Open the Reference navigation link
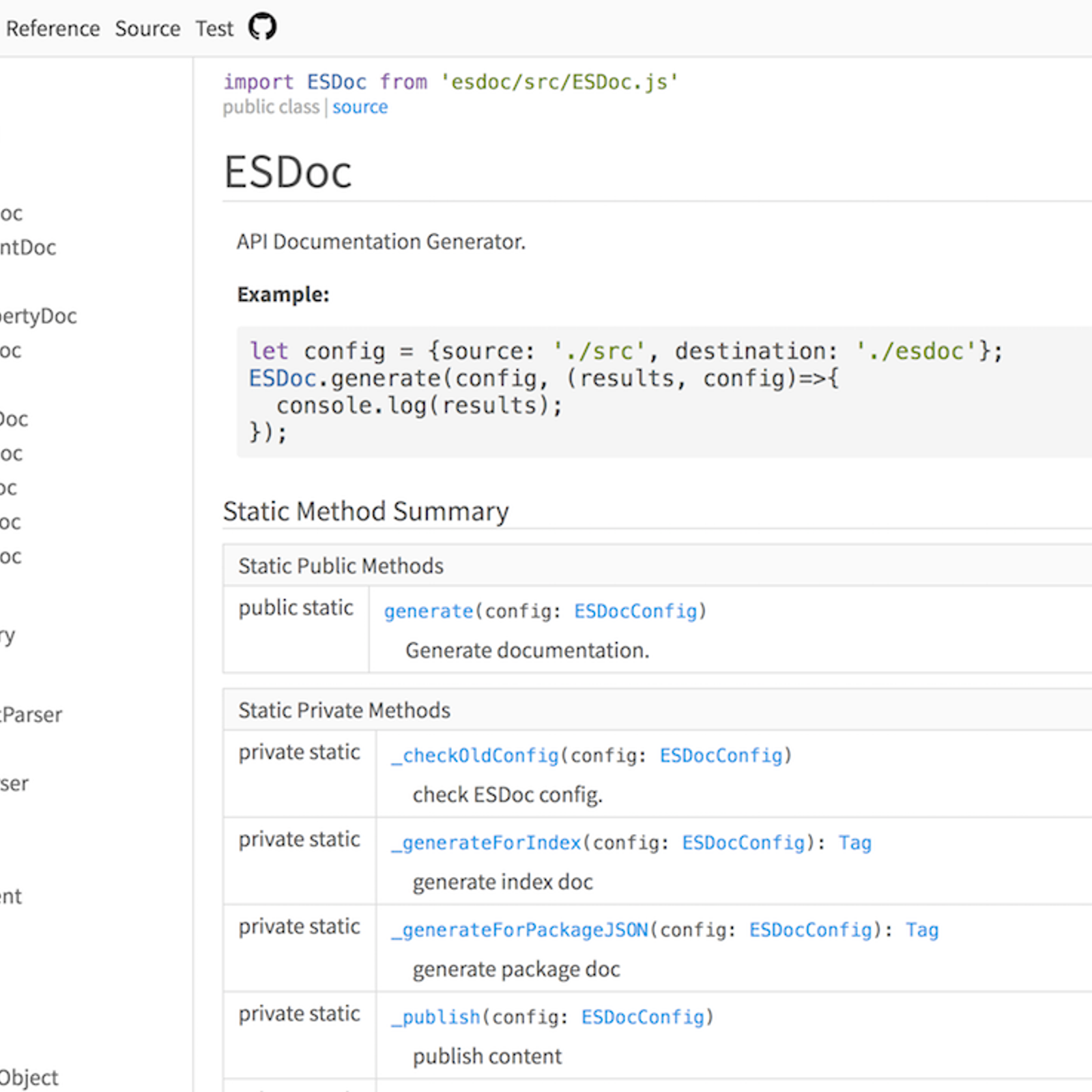Viewport: 1092px width, 1092px height. pos(53,29)
